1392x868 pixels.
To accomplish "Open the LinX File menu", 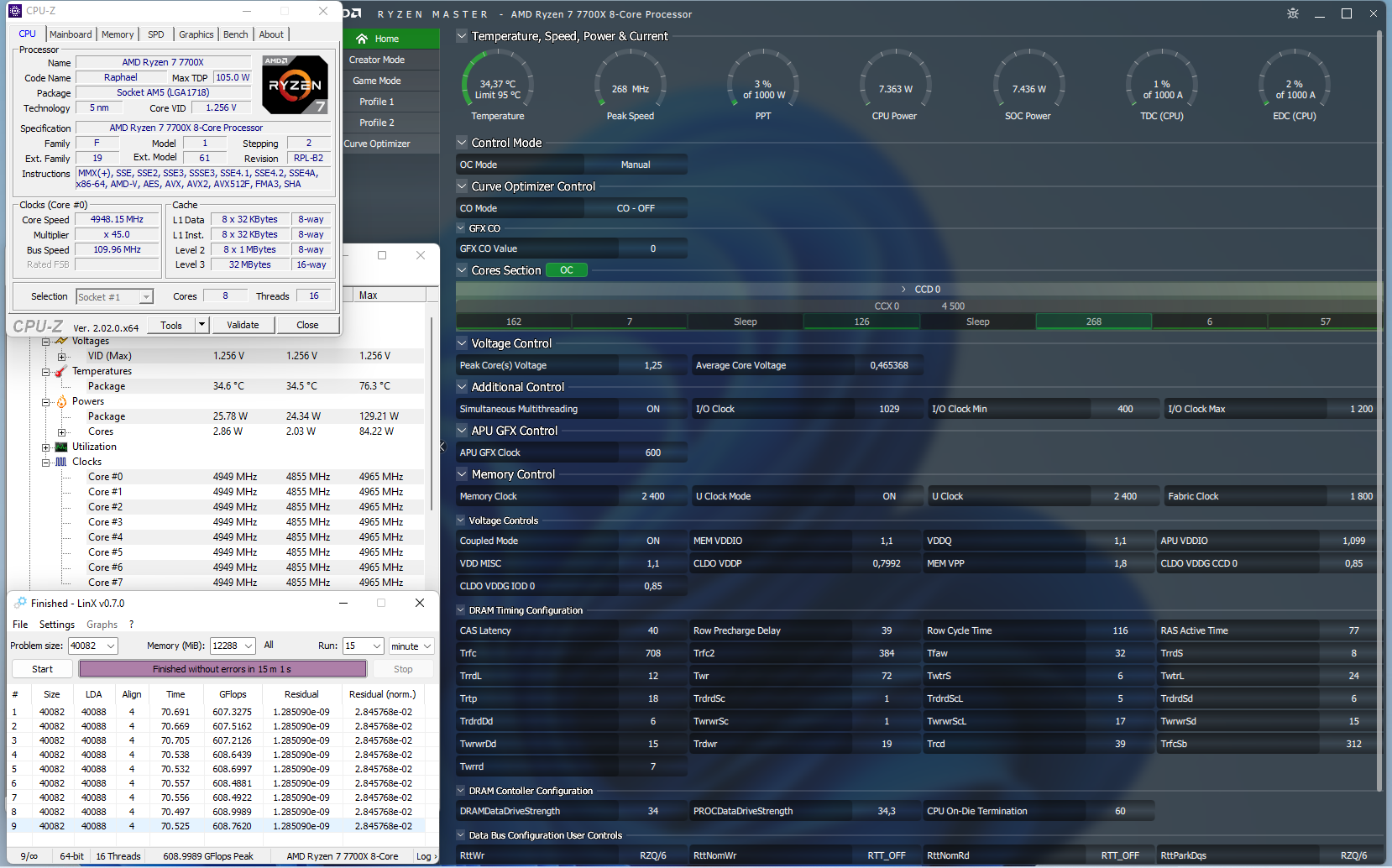I will point(20,625).
